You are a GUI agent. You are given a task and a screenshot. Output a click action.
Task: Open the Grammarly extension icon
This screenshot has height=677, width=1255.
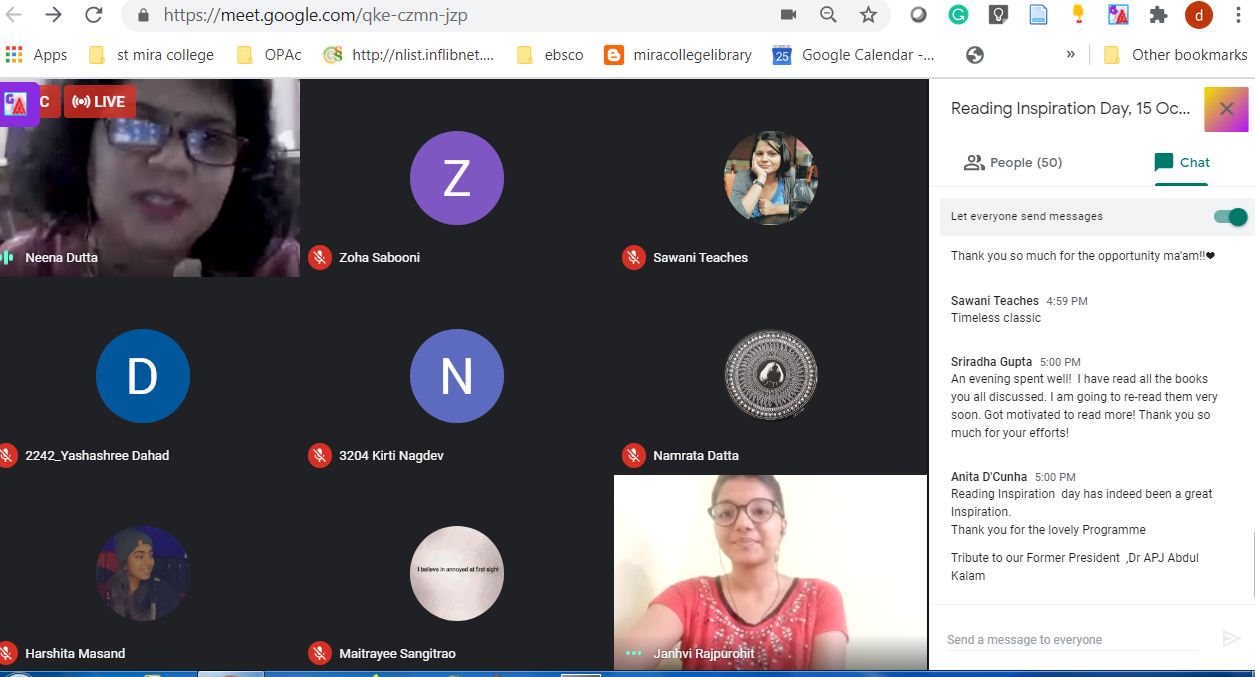(958, 15)
